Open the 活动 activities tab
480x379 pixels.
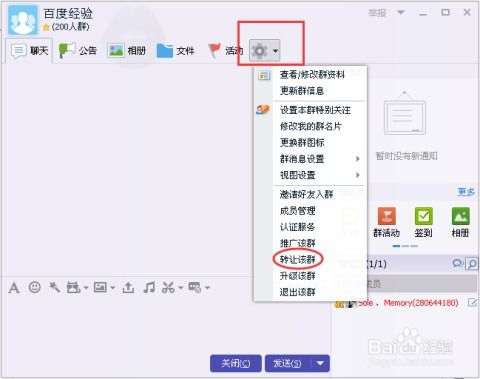pos(225,51)
